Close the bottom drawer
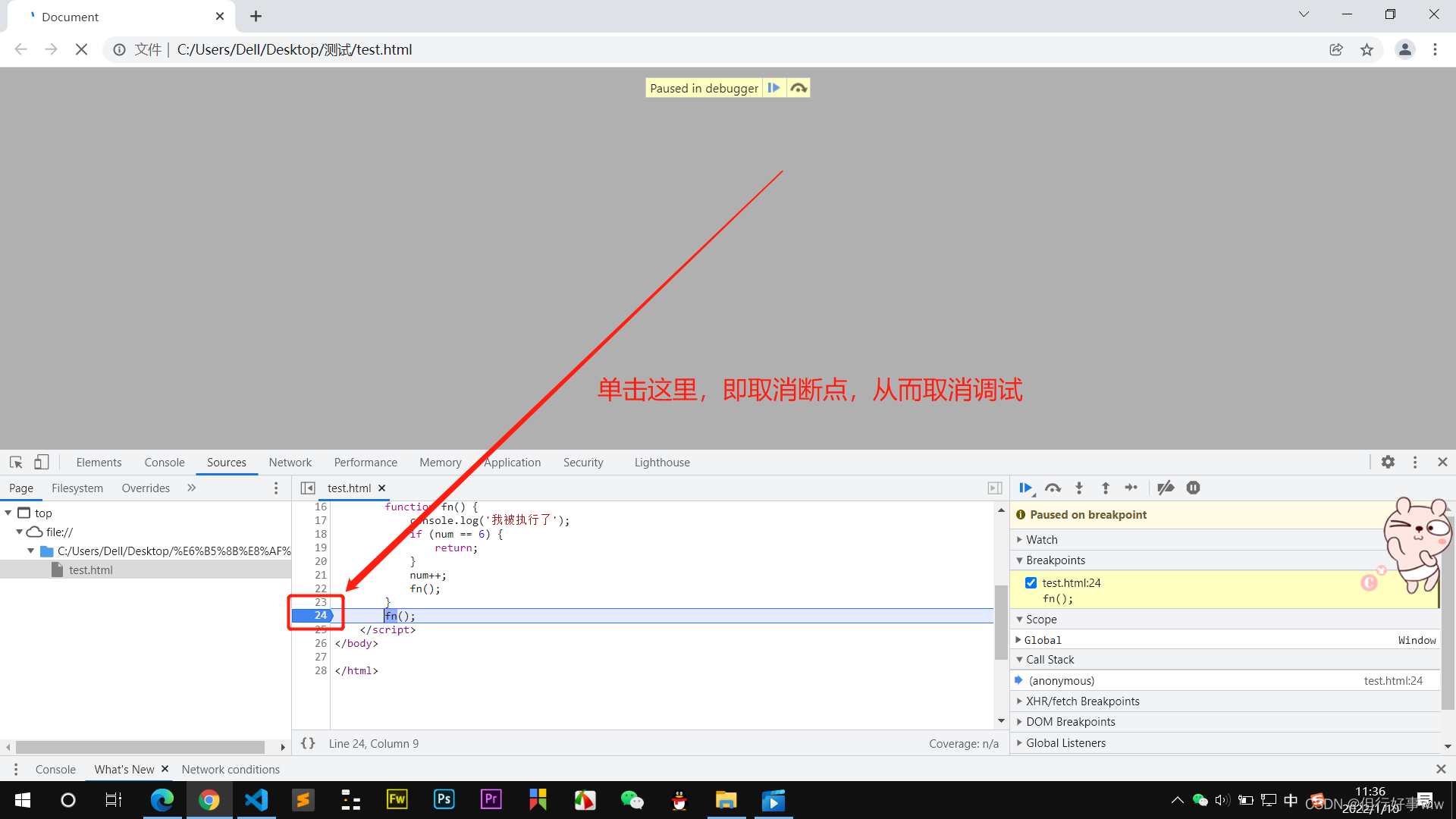Screen dimensions: 1456x819 (x=1441, y=769)
